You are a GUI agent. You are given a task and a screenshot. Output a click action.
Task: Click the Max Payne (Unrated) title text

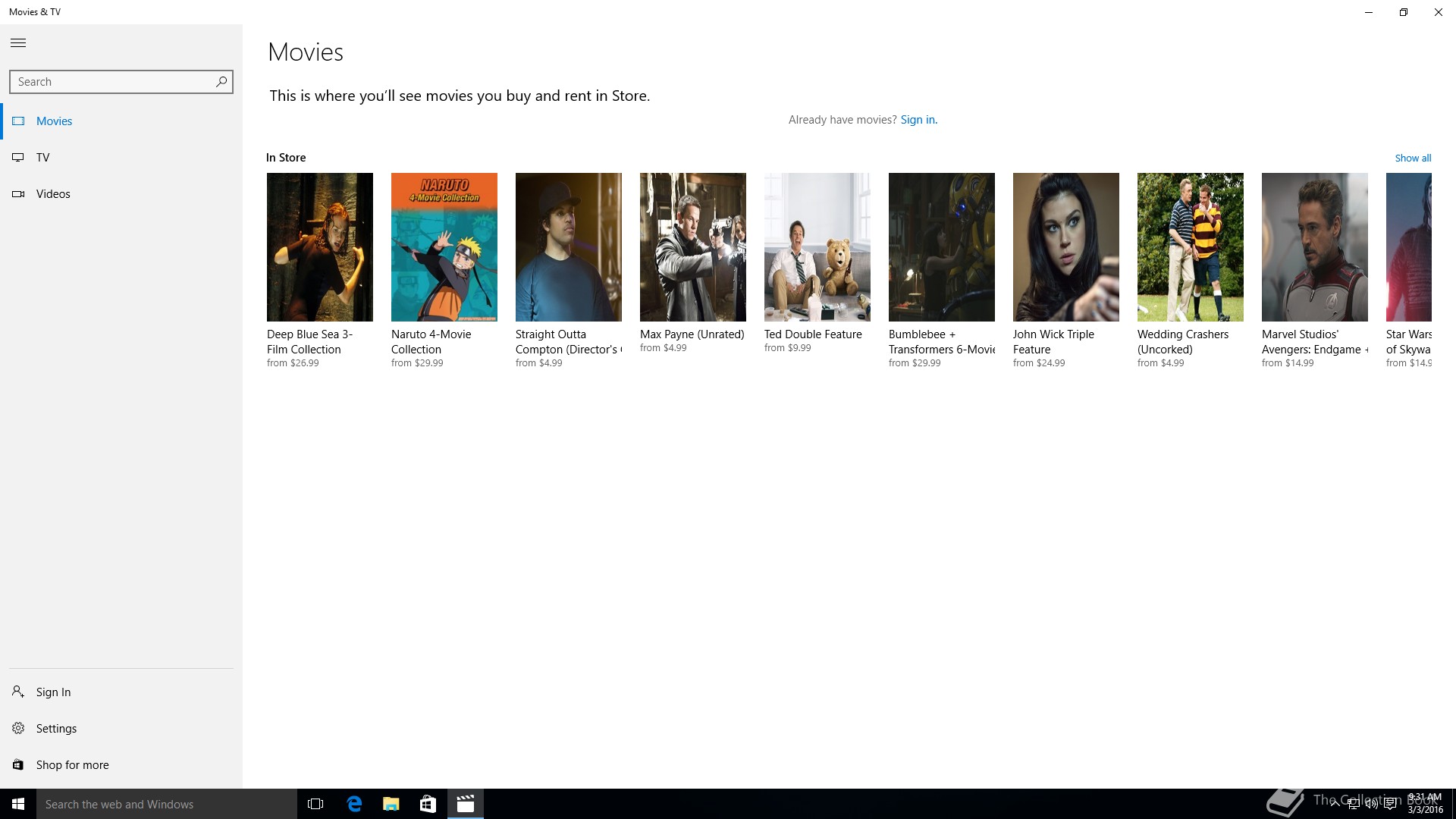coord(692,334)
